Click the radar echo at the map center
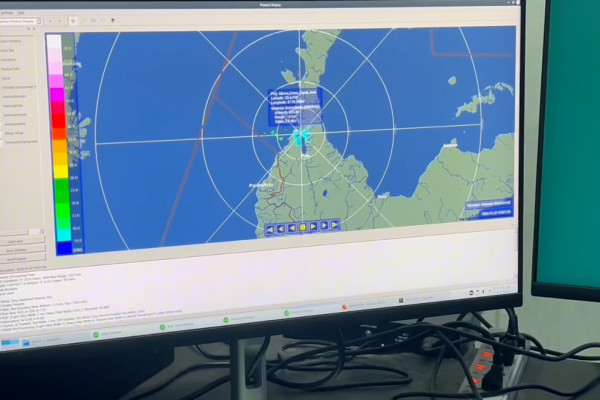 [x=300, y=134]
